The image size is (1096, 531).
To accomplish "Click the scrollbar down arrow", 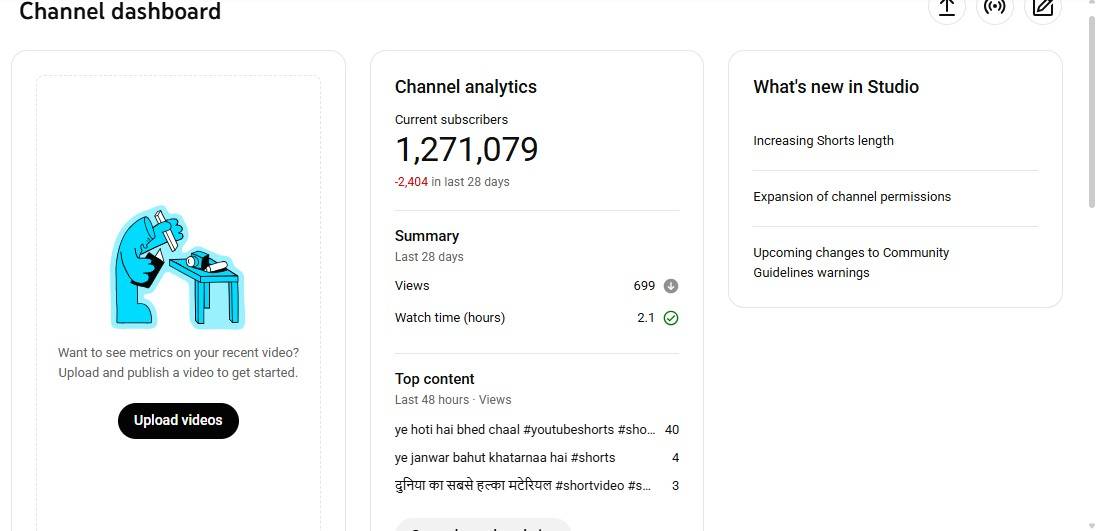I will (x=1090, y=524).
